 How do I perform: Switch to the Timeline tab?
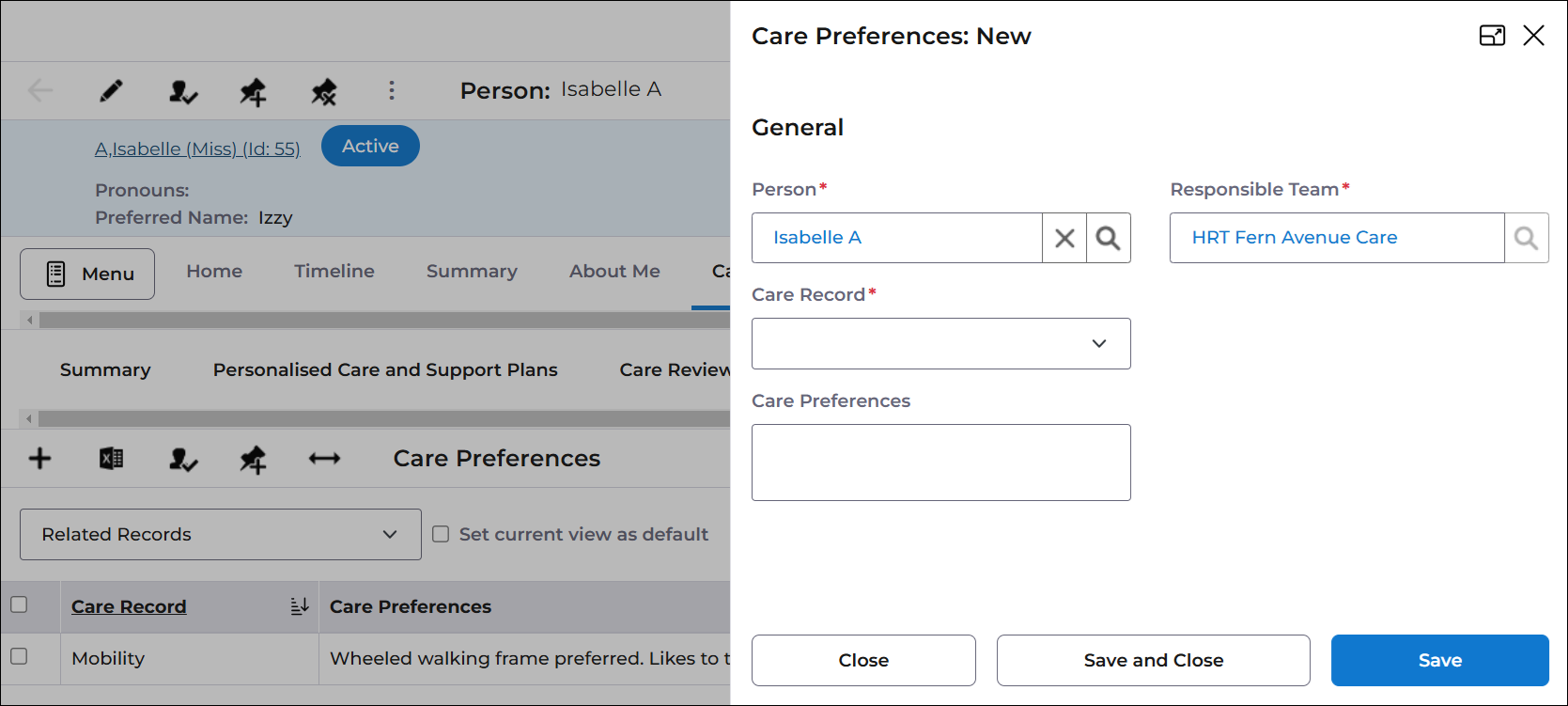point(334,271)
